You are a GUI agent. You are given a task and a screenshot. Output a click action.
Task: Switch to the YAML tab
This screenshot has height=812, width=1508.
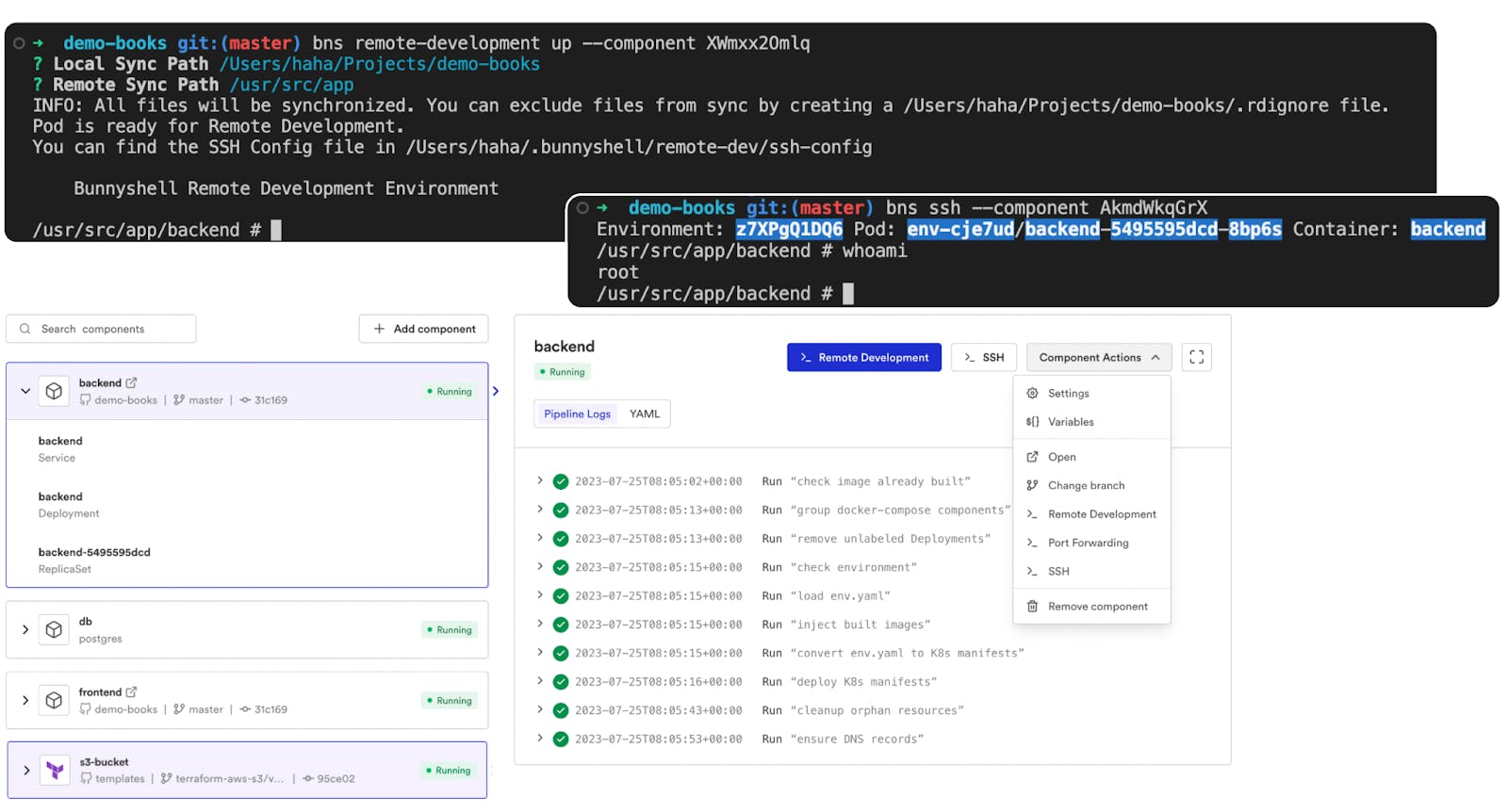pyautogui.click(x=645, y=414)
